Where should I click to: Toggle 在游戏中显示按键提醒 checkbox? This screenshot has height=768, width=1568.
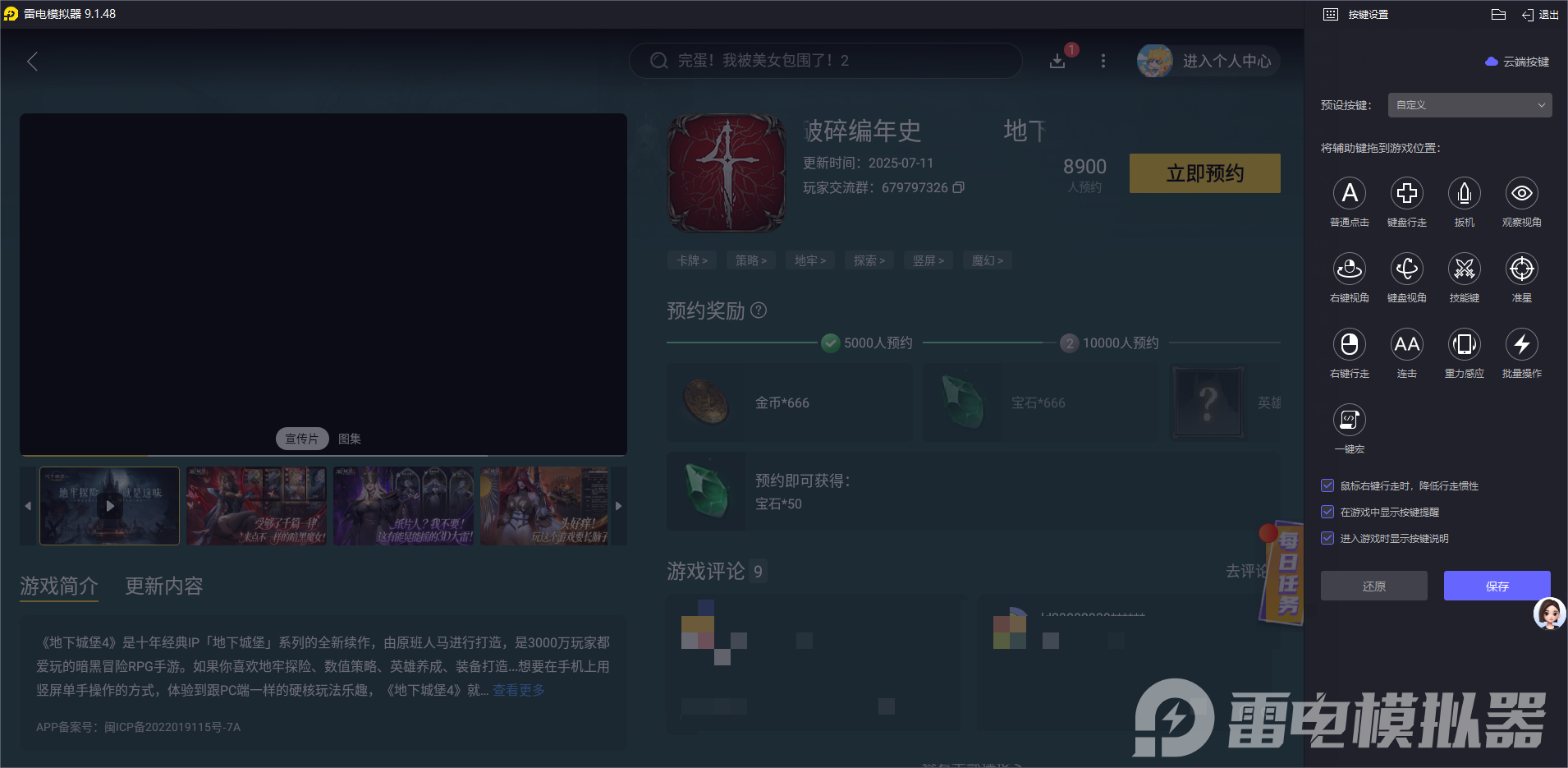(1327, 512)
